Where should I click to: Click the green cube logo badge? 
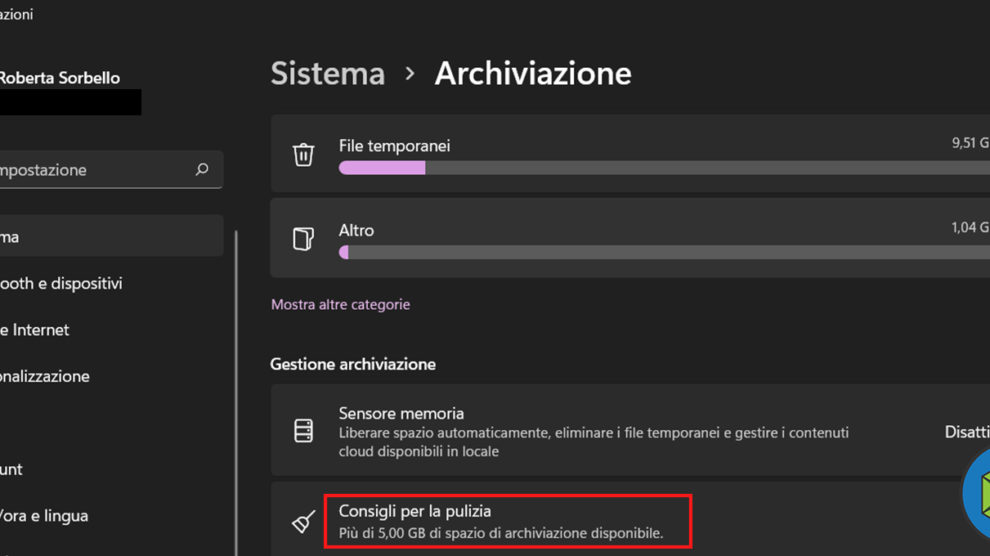(977, 495)
